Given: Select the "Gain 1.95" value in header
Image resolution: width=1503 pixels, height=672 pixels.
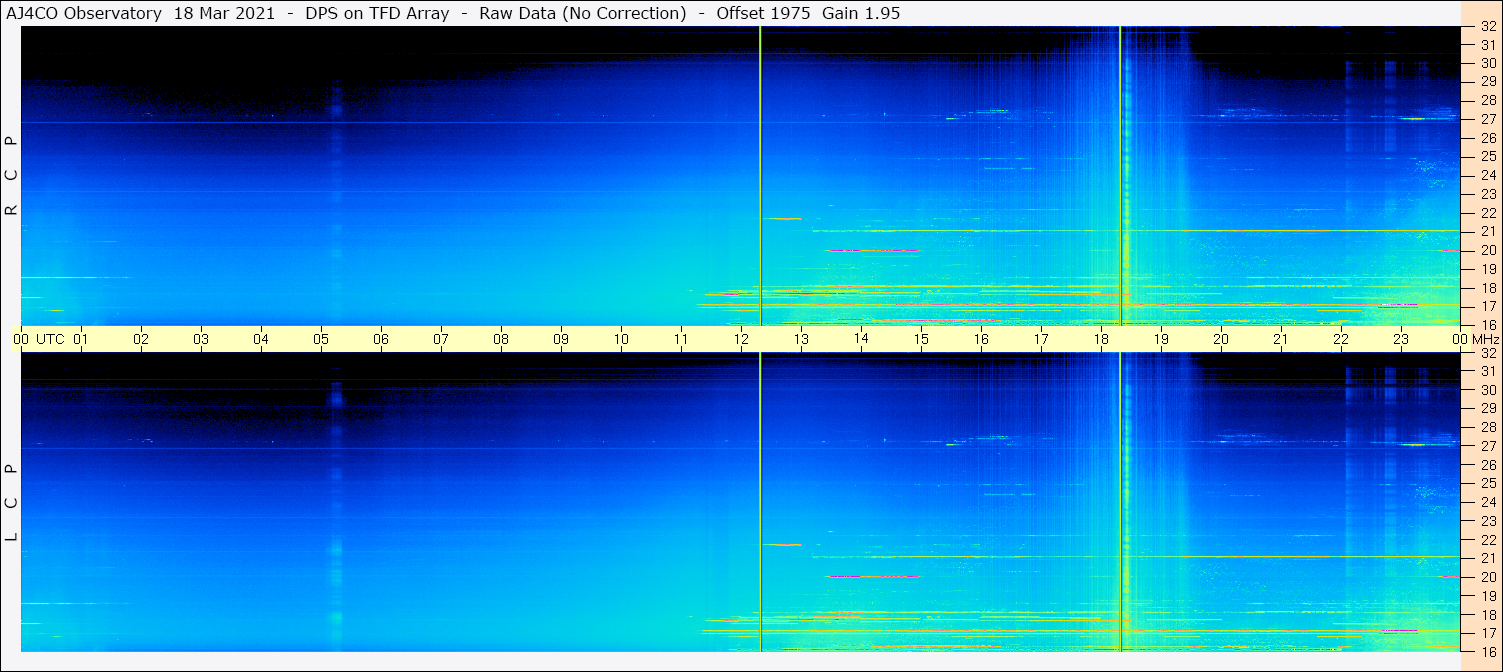Looking at the screenshot, I should click(x=860, y=13).
